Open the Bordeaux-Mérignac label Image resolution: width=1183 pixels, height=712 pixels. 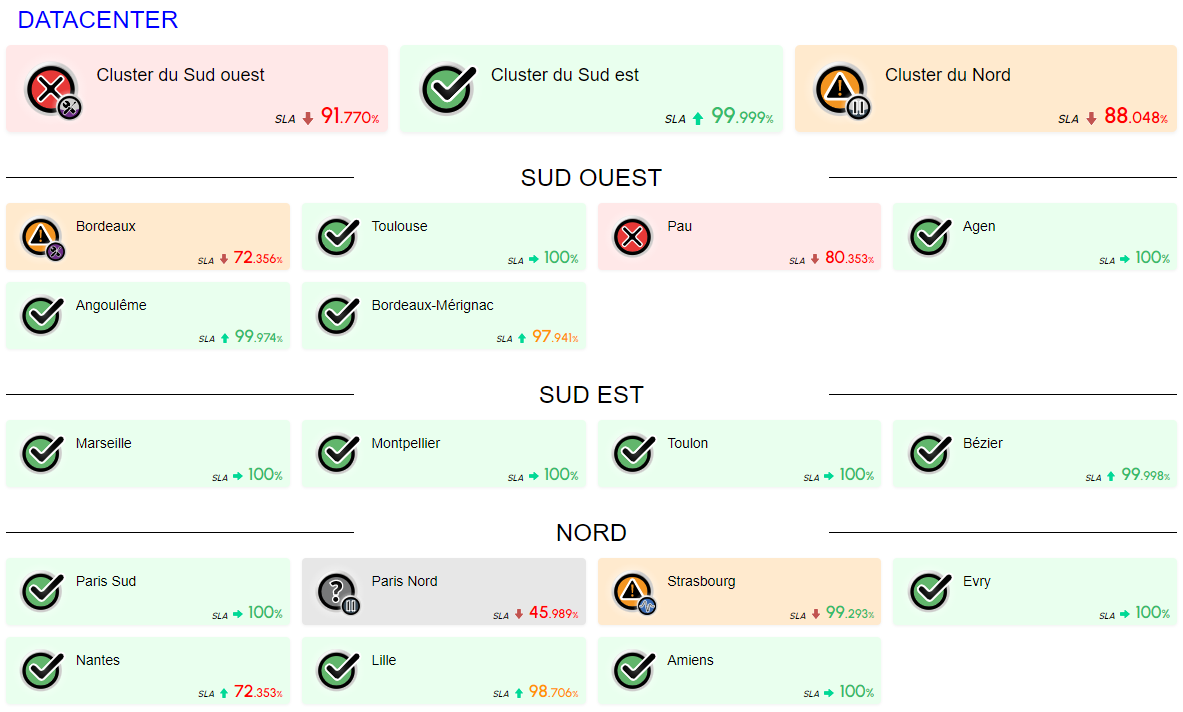point(432,305)
